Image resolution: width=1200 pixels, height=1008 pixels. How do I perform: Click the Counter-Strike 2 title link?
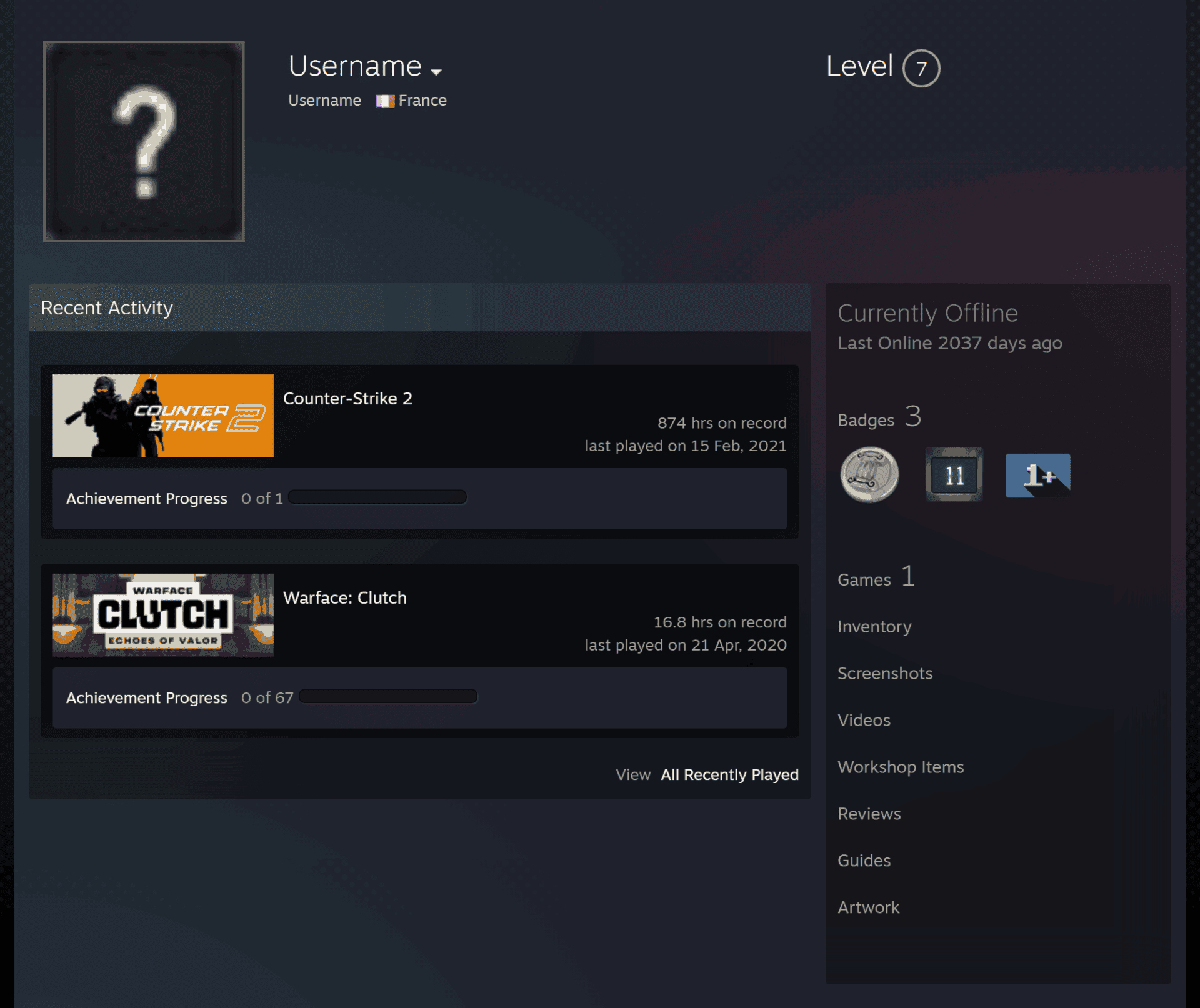pyautogui.click(x=347, y=399)
